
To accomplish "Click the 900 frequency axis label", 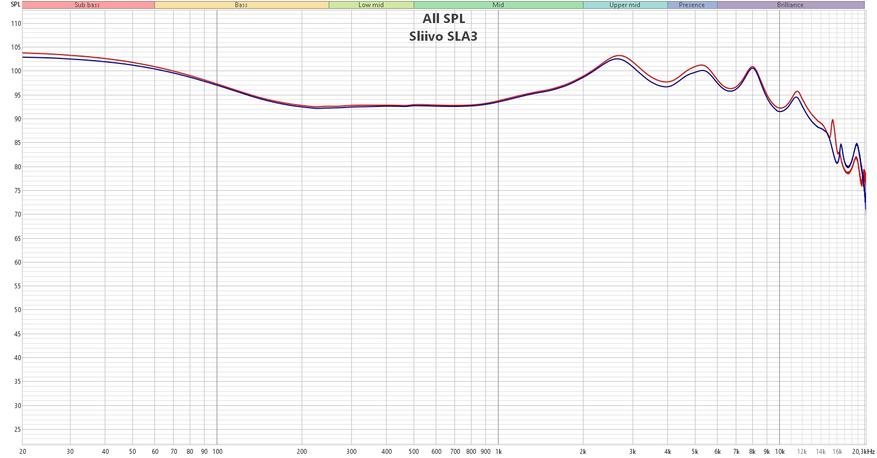I will [x=485, y=451].
